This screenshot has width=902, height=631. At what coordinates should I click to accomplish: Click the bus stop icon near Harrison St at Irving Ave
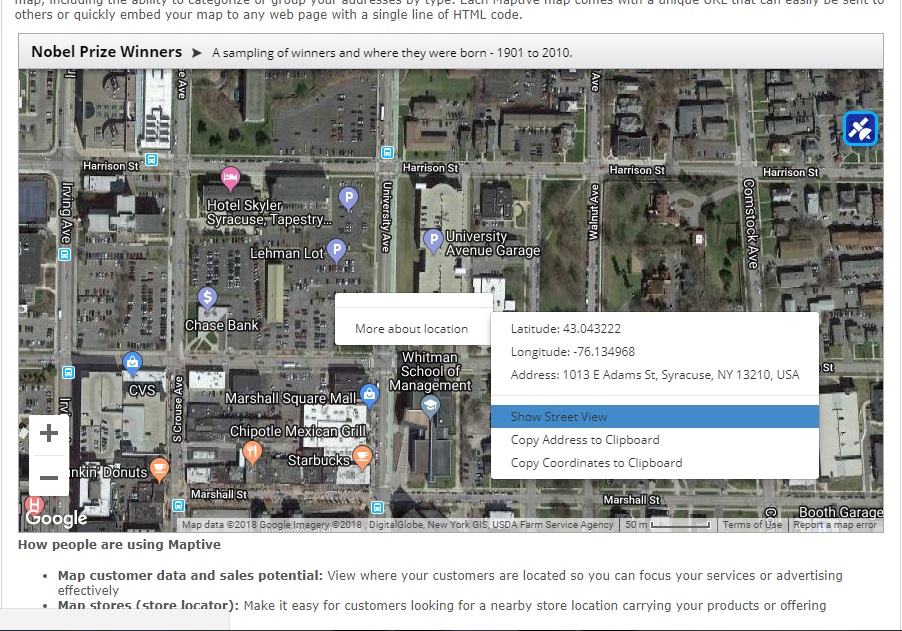[151, 159]
